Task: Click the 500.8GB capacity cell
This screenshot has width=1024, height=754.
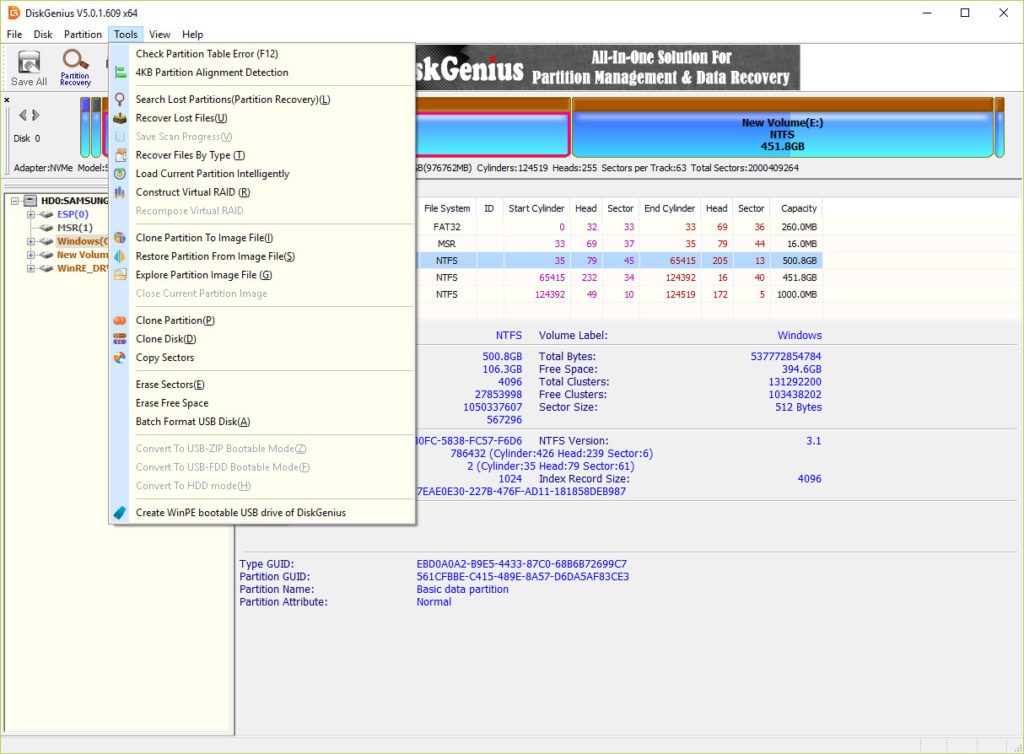Action: tap(799, 260)
